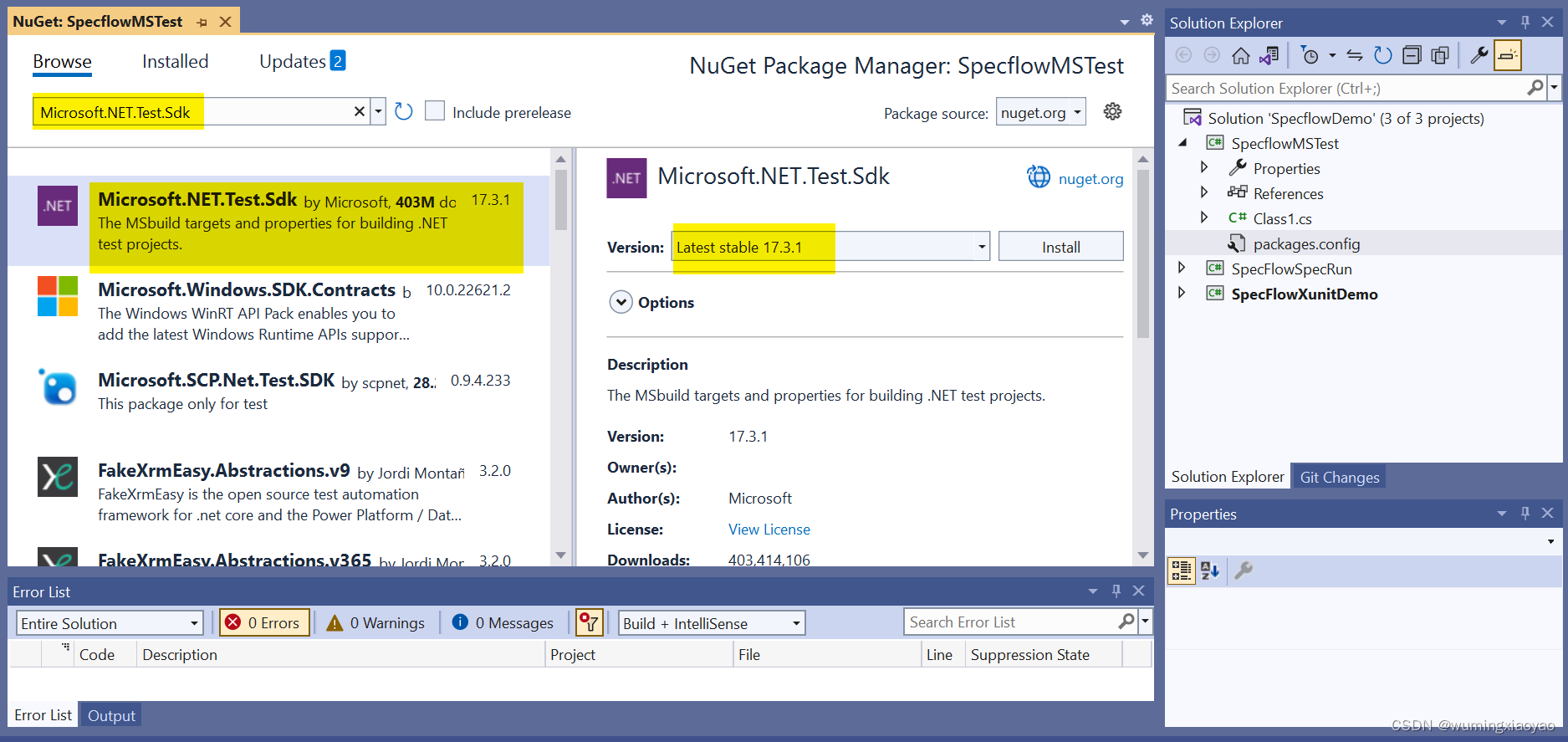Switch to the Output tab
This screenshot has height=742, width=1568.
click(x=111, y=715)
